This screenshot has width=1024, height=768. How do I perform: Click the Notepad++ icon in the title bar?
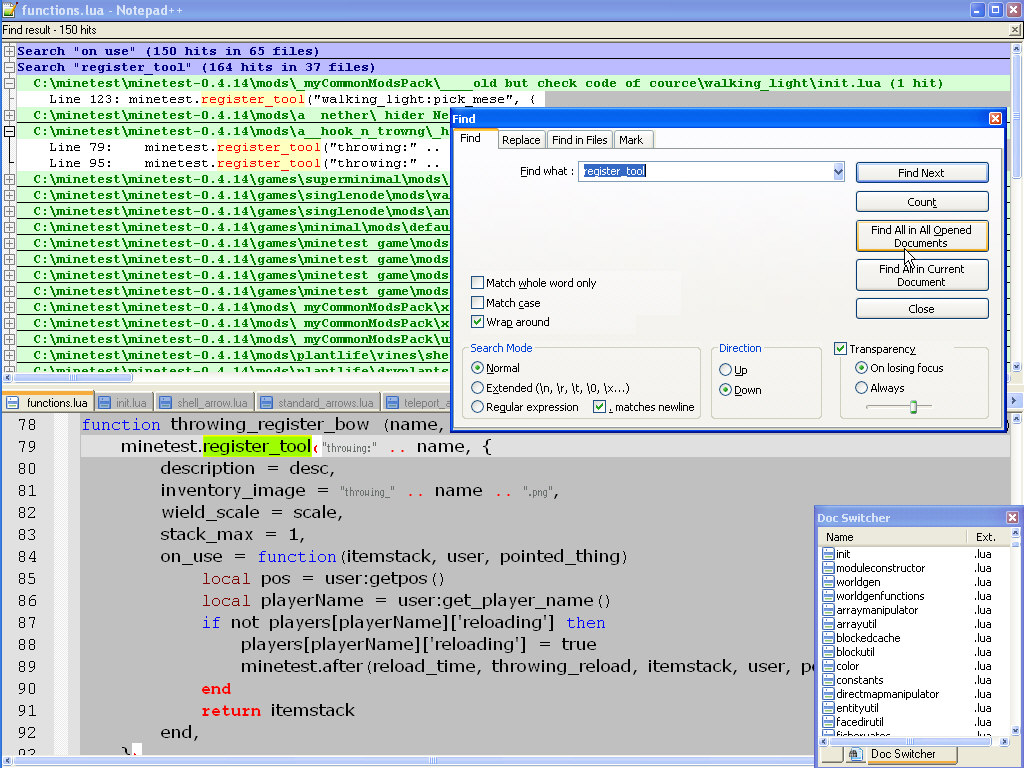10,9
